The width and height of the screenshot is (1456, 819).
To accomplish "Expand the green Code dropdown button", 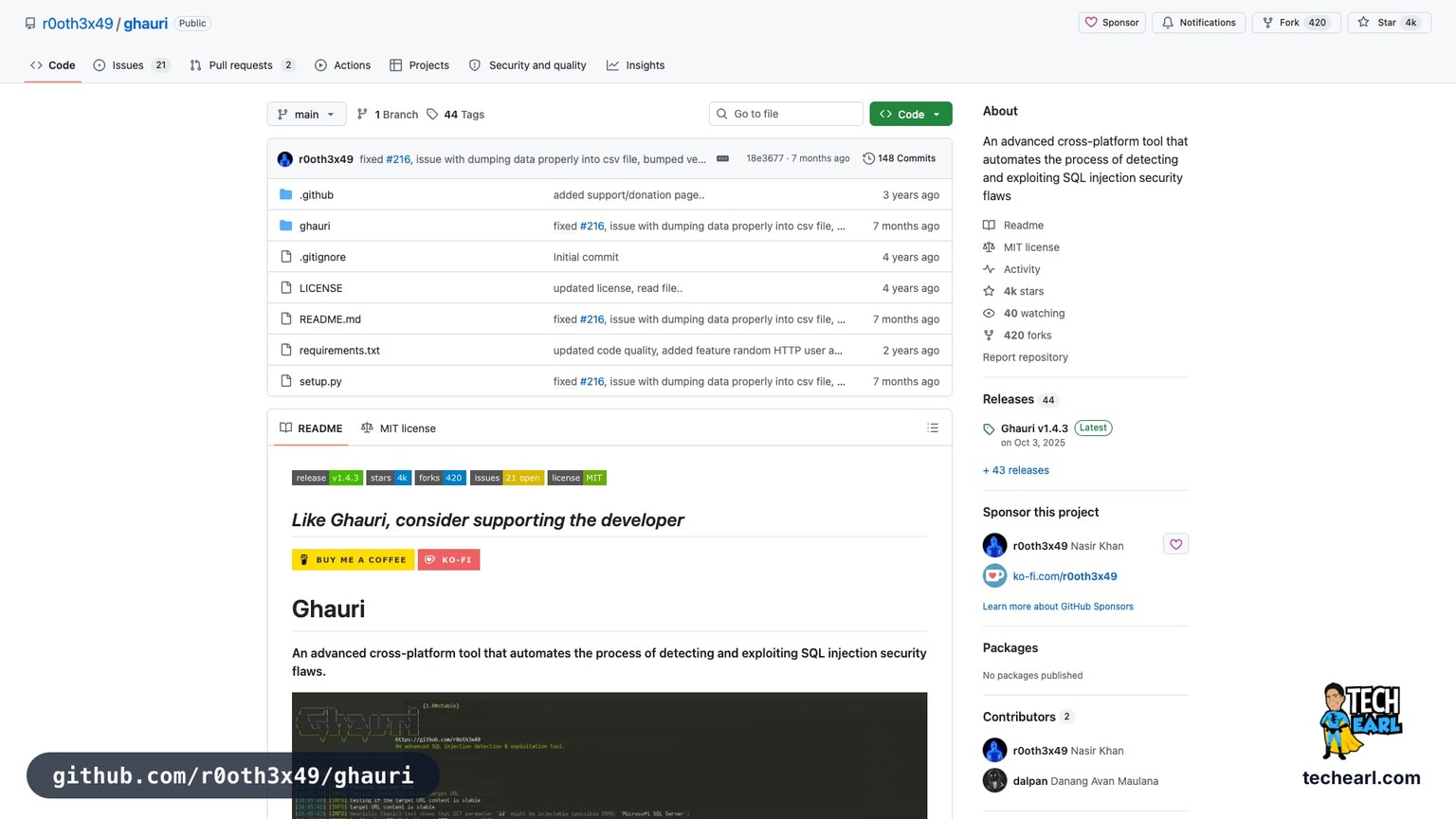I will pos(910,114).
